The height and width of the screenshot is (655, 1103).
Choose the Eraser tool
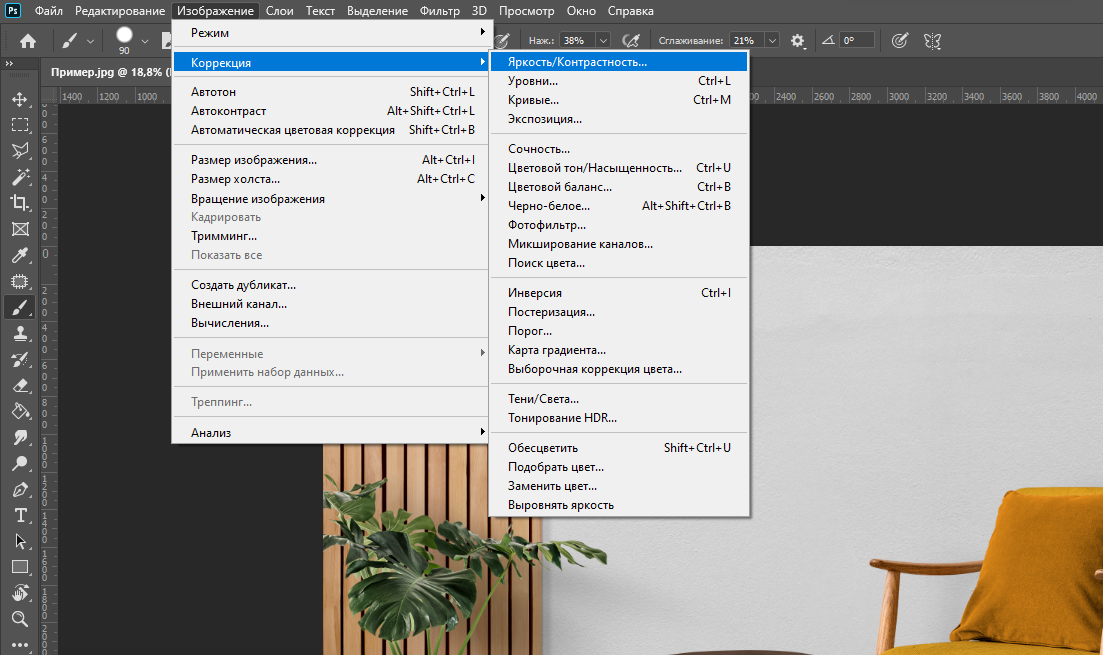point(19,385)
